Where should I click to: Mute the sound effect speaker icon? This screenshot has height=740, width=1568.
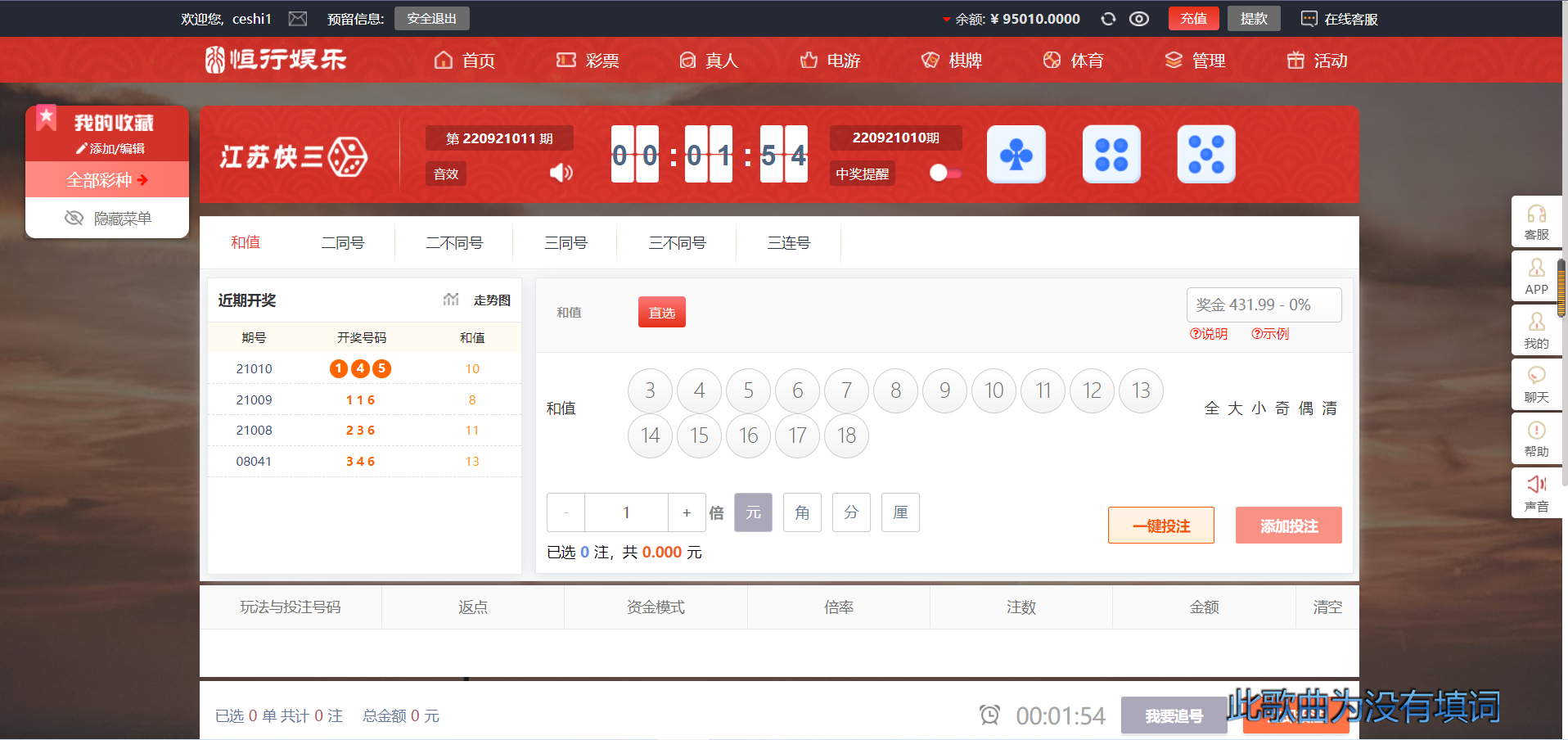point(561,173)
